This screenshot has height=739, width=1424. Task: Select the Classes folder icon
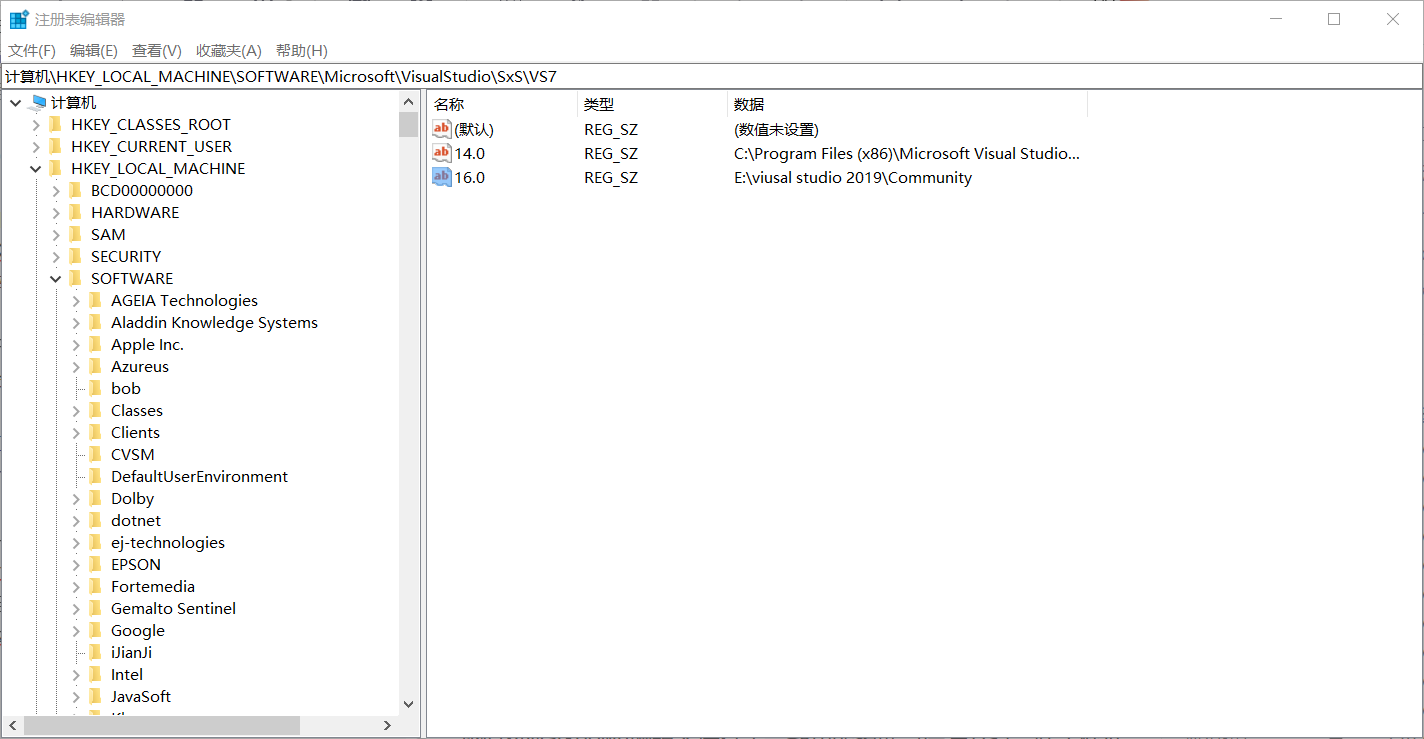[95, 410]
